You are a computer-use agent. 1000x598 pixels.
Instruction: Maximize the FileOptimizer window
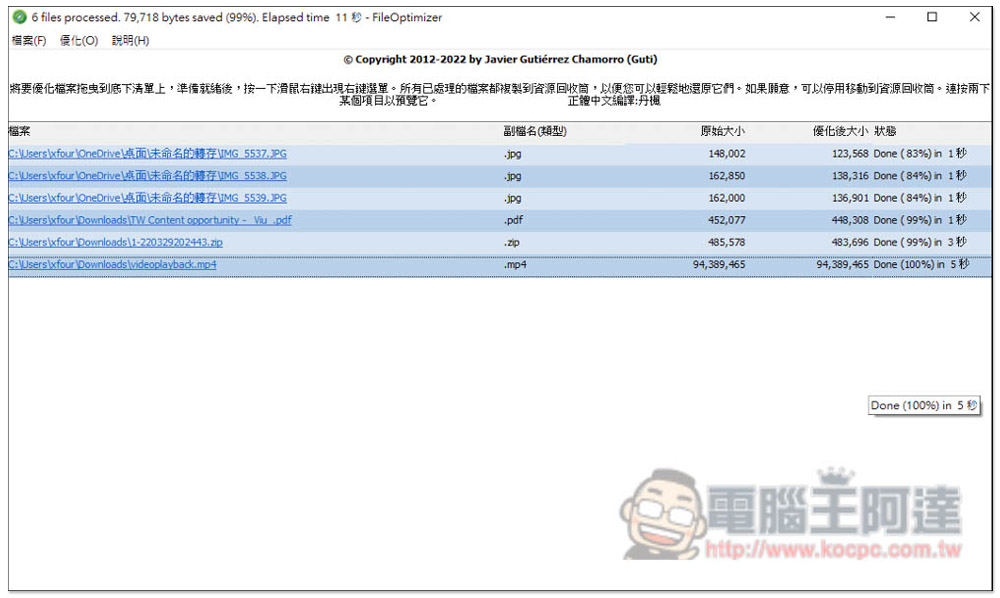click(x=932, y=17)
